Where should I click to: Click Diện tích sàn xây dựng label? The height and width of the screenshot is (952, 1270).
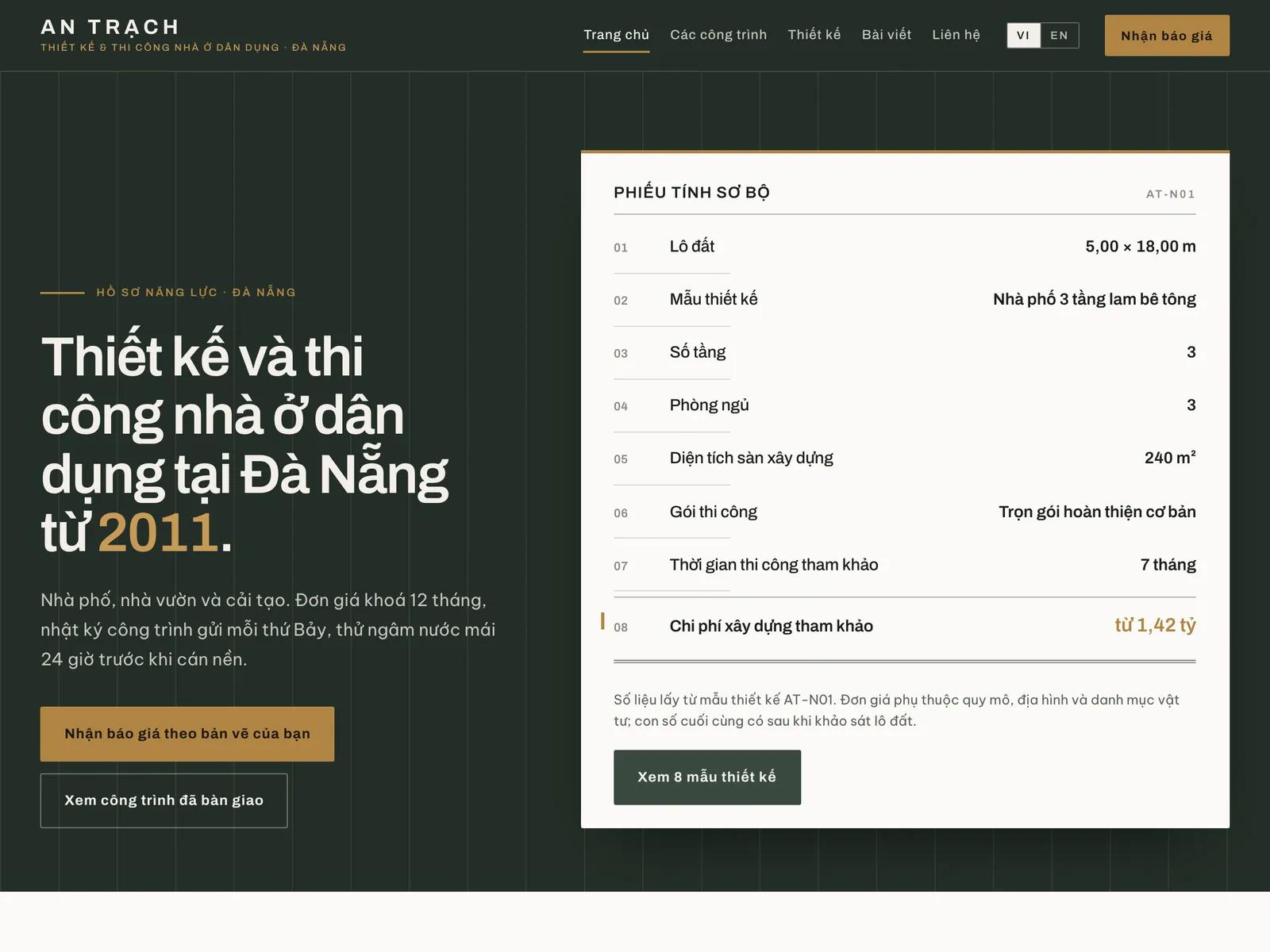(752, 458)
